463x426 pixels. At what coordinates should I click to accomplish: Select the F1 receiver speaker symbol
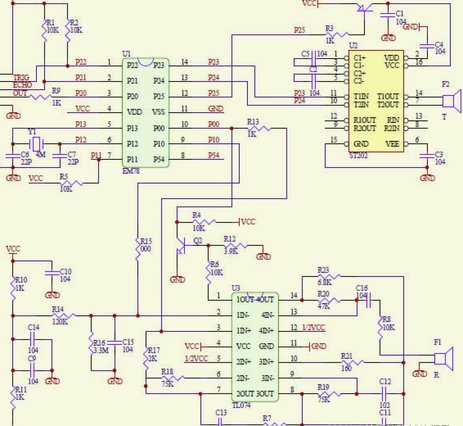(444, 359)
